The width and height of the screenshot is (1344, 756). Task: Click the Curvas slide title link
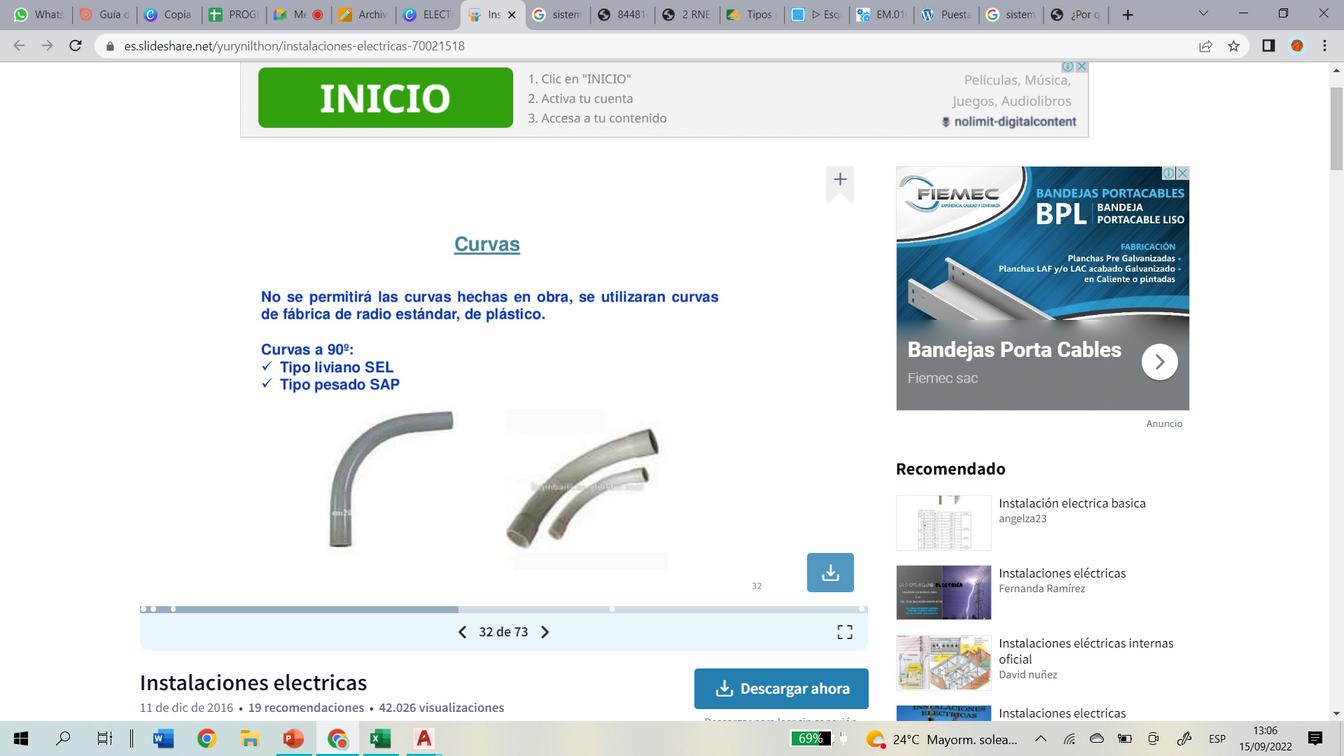click(x=487, y=244)
